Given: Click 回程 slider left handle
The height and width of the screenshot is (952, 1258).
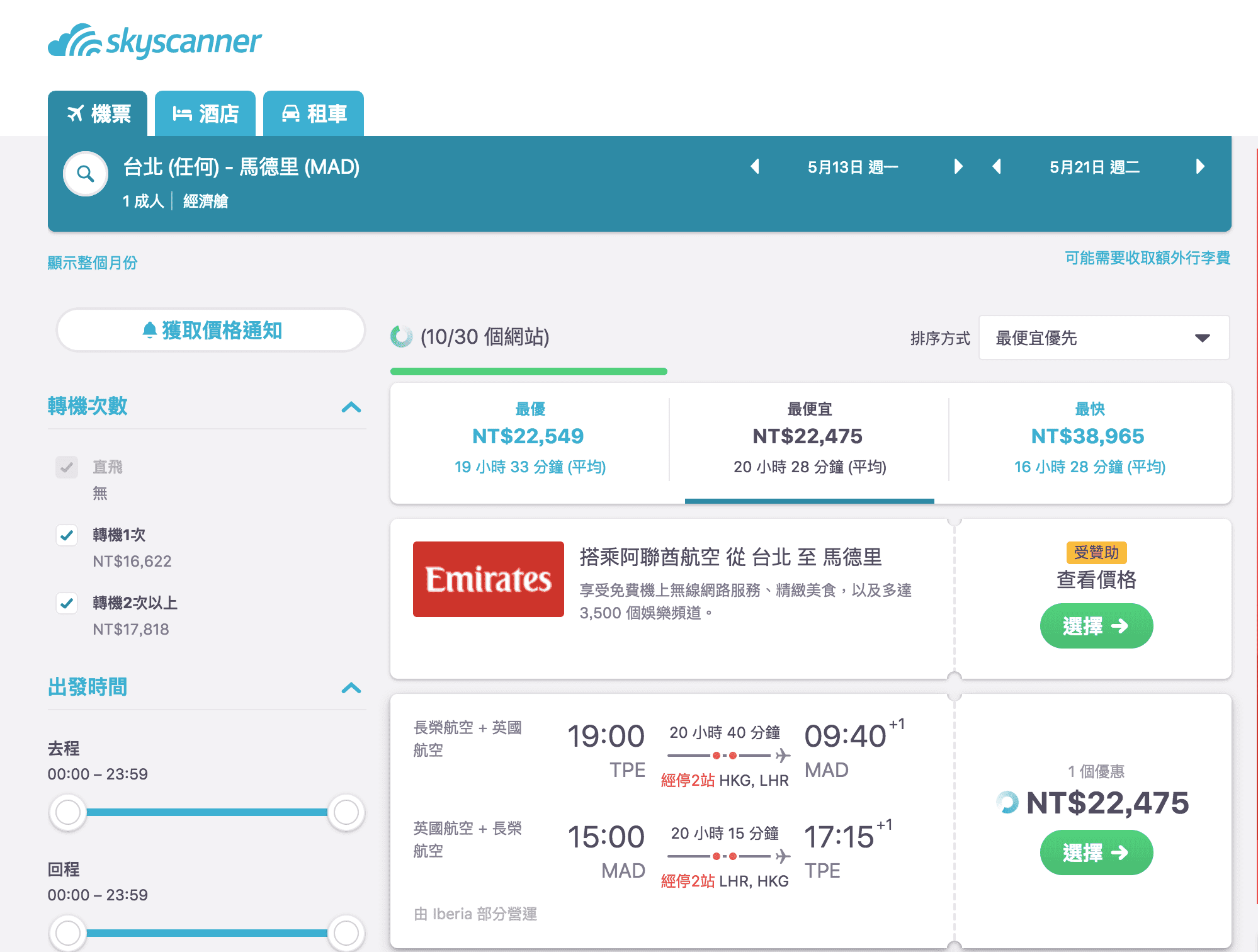Looking at the screenshot, I should pos(68,933).
